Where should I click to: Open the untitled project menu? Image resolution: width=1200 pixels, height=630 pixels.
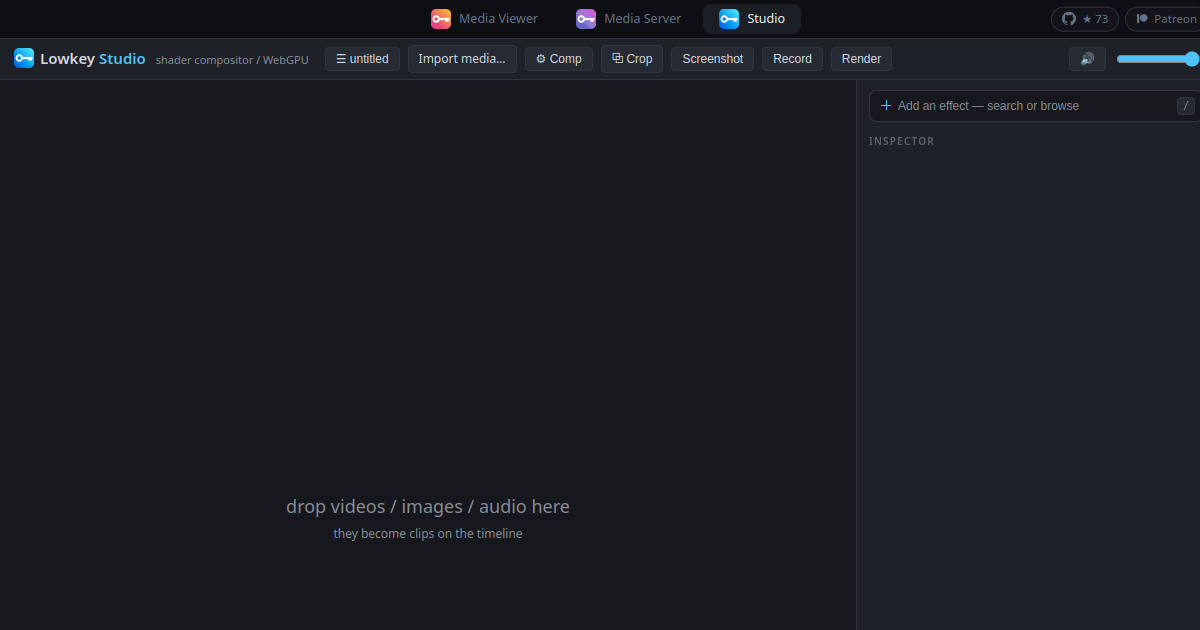coord(362,59)
